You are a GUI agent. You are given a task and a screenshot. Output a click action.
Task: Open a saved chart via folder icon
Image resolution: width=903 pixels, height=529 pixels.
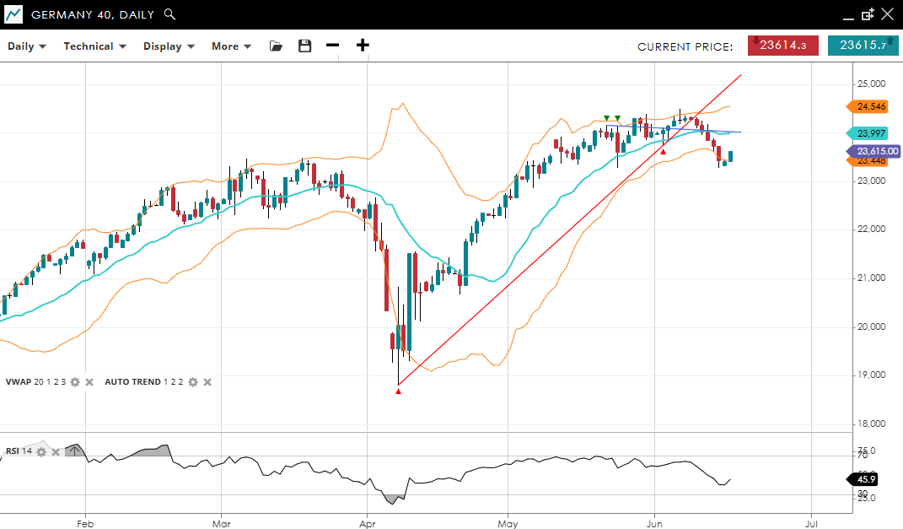coord(276,46)
